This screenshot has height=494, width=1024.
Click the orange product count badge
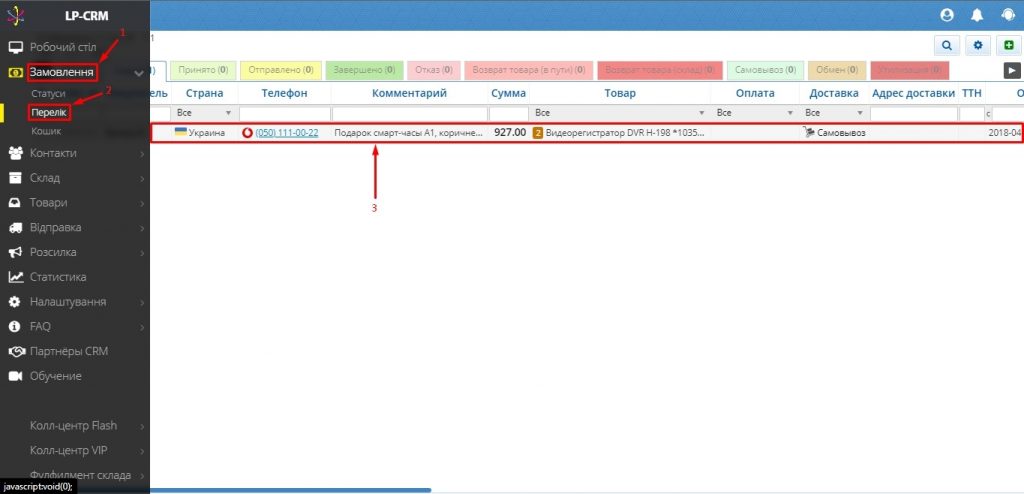pyautogui.click(x=538, y=133)
